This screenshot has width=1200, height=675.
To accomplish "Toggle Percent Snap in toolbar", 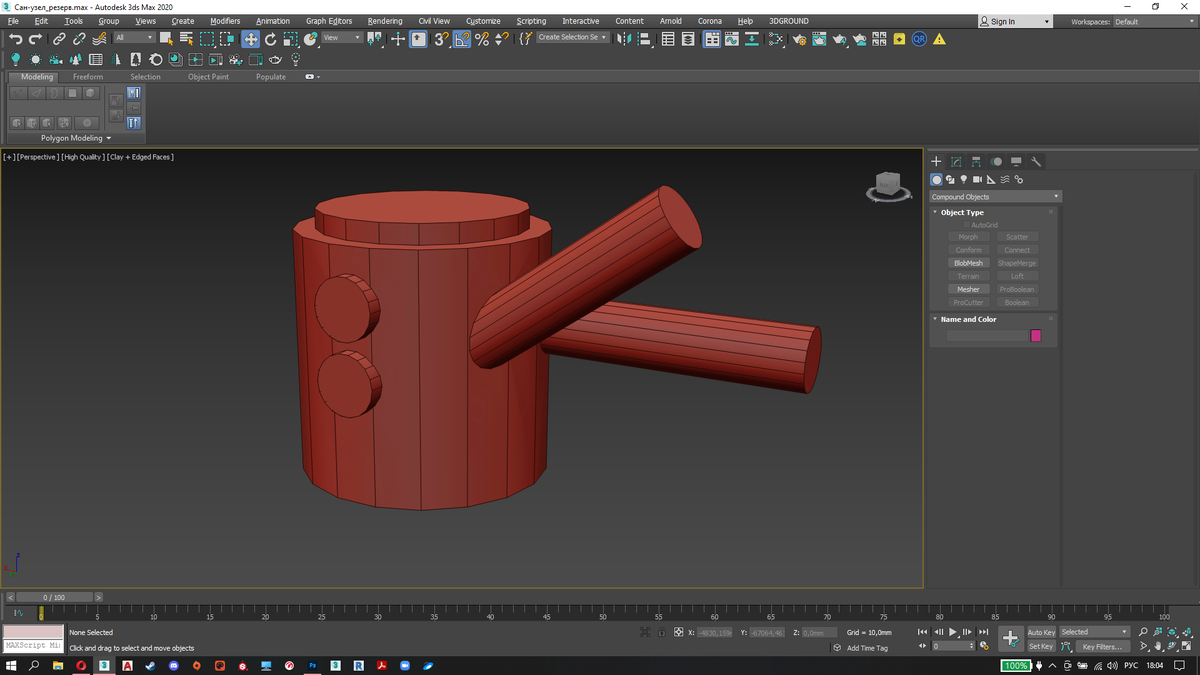I will point(481,39).
